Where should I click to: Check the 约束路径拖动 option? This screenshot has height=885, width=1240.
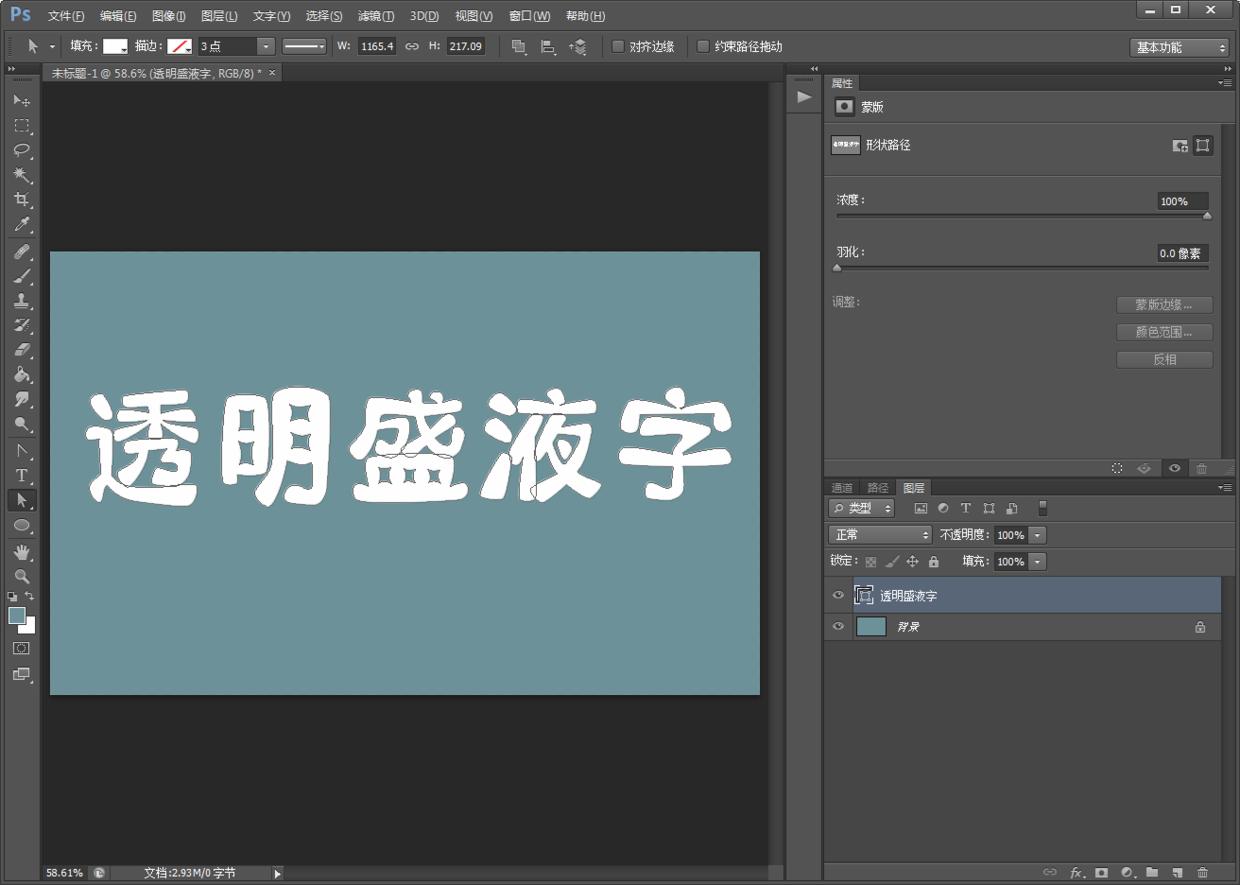[703, 45]
